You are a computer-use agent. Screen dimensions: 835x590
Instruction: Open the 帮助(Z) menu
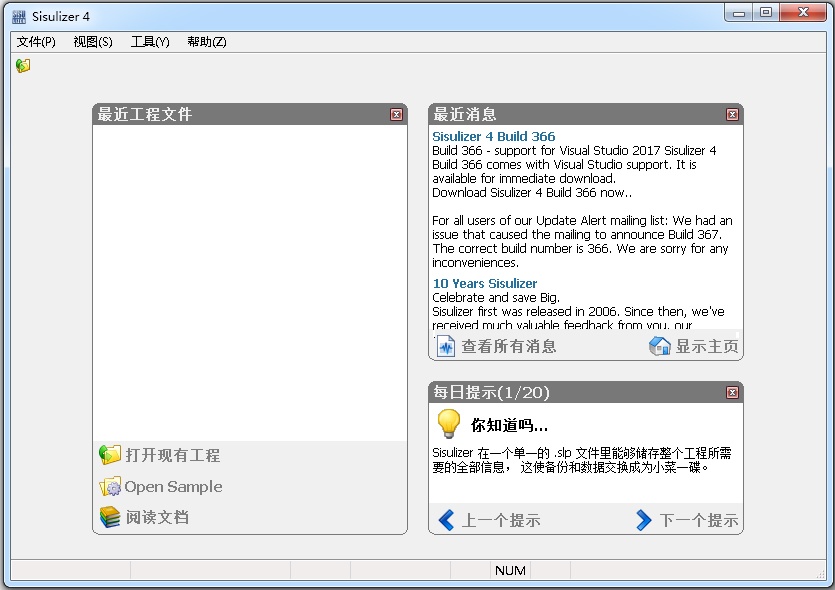point(207,42)
